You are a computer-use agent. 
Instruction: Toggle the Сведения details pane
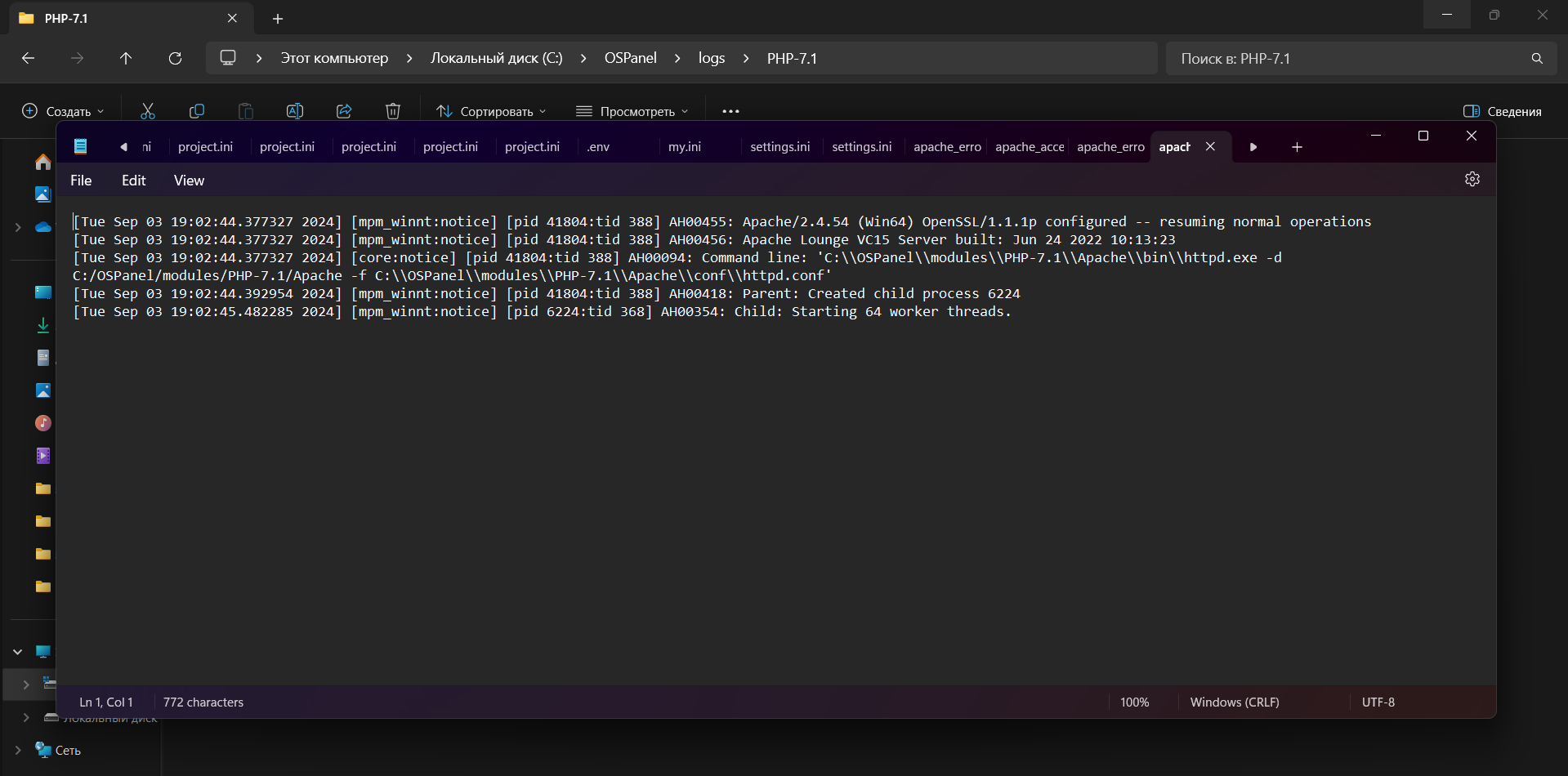point(1503,111)
